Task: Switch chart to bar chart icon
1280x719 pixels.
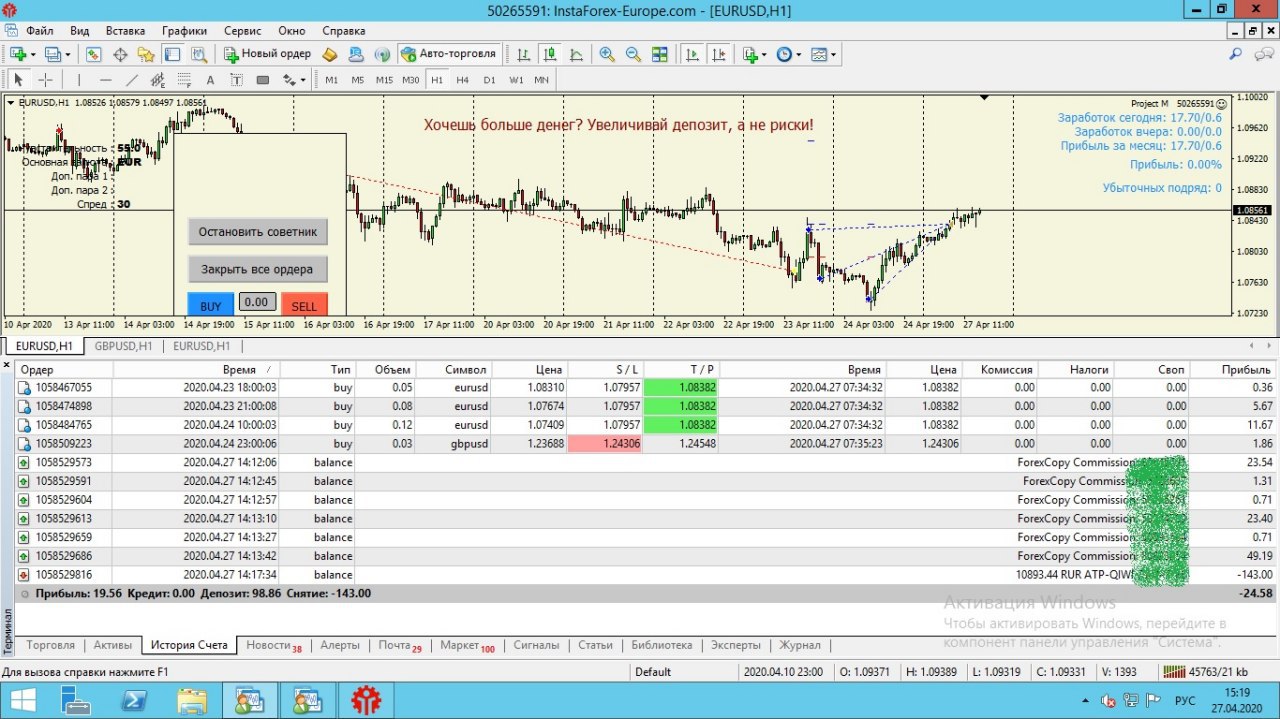Action: (523, 54)
